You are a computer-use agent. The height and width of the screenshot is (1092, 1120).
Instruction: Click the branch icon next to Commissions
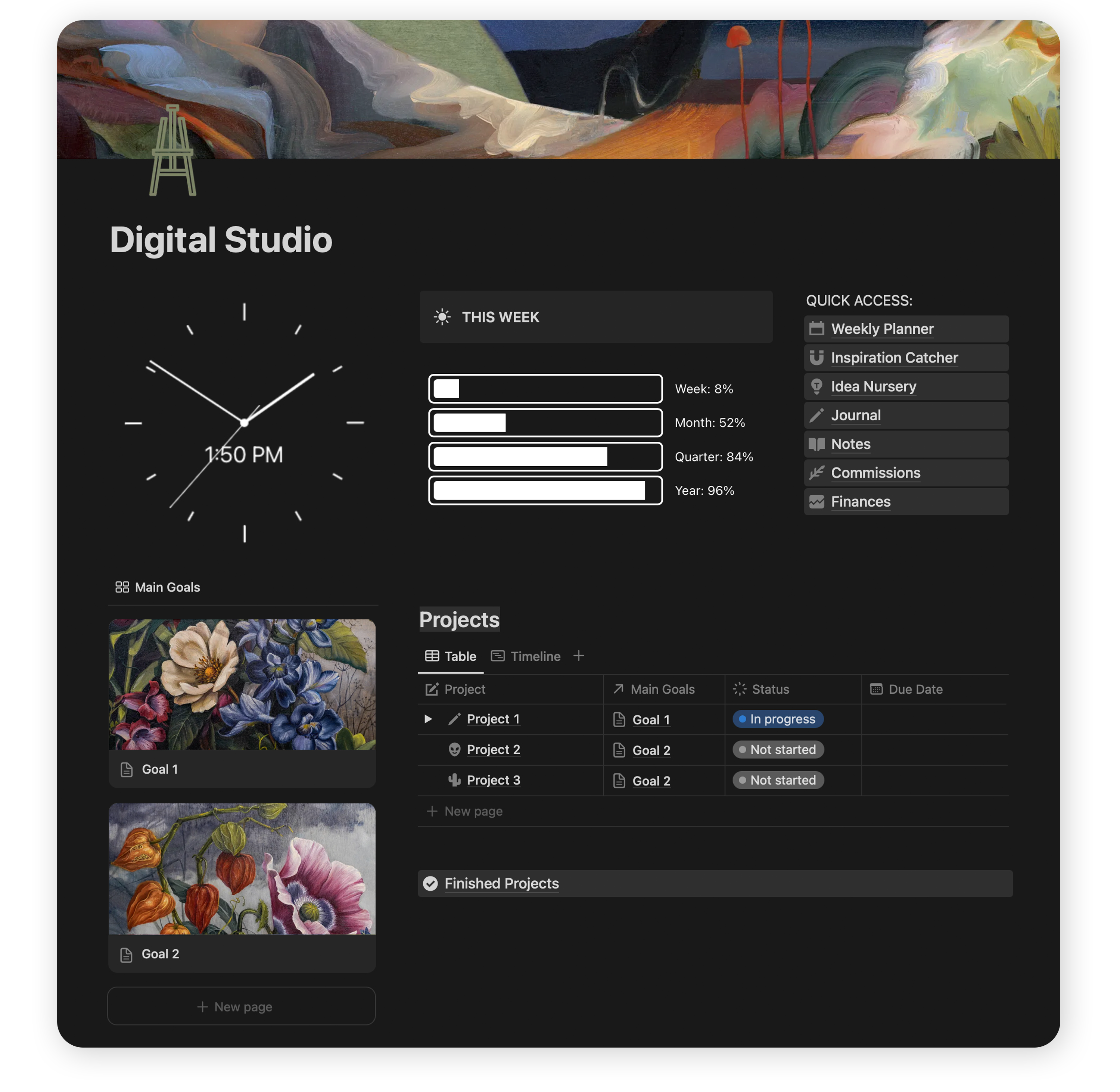point(816,473)
